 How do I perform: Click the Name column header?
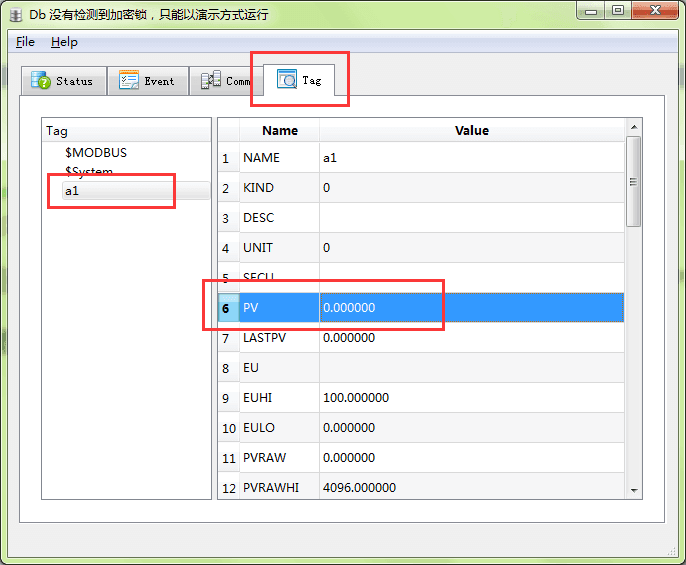click(280, 130)
